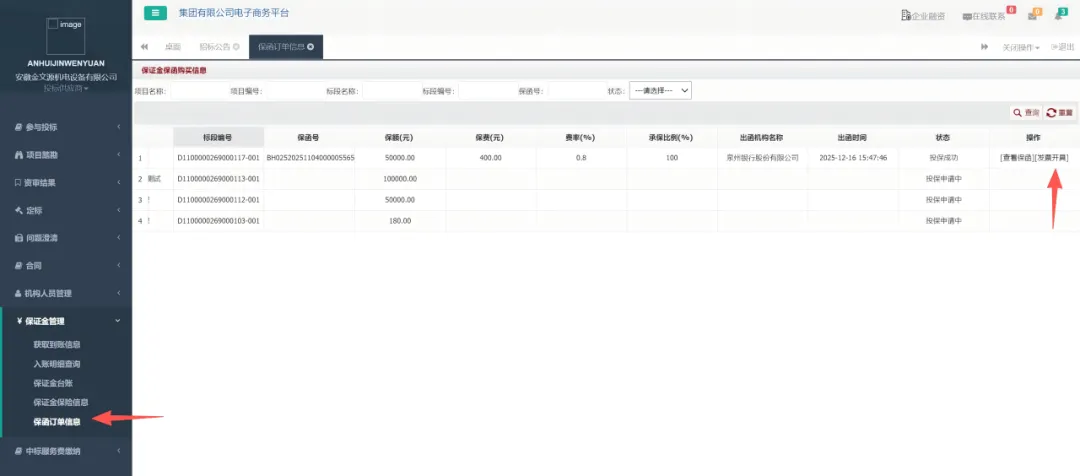Click the 承保比例(%) column header

[x=671, y=137]
